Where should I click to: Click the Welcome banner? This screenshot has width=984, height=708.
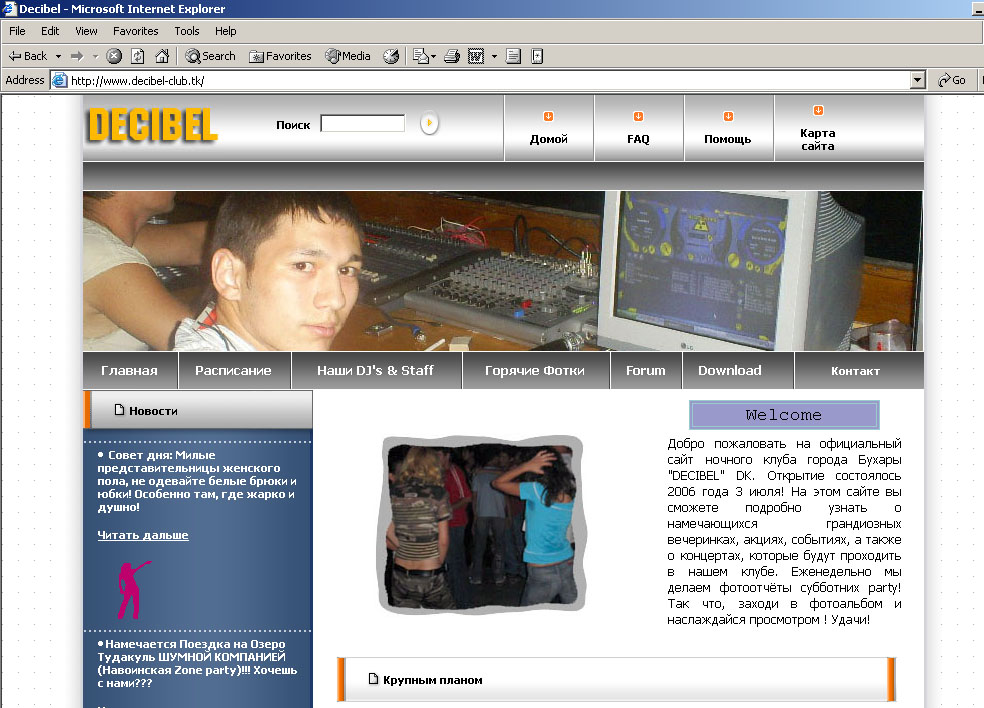coord(784,415)
